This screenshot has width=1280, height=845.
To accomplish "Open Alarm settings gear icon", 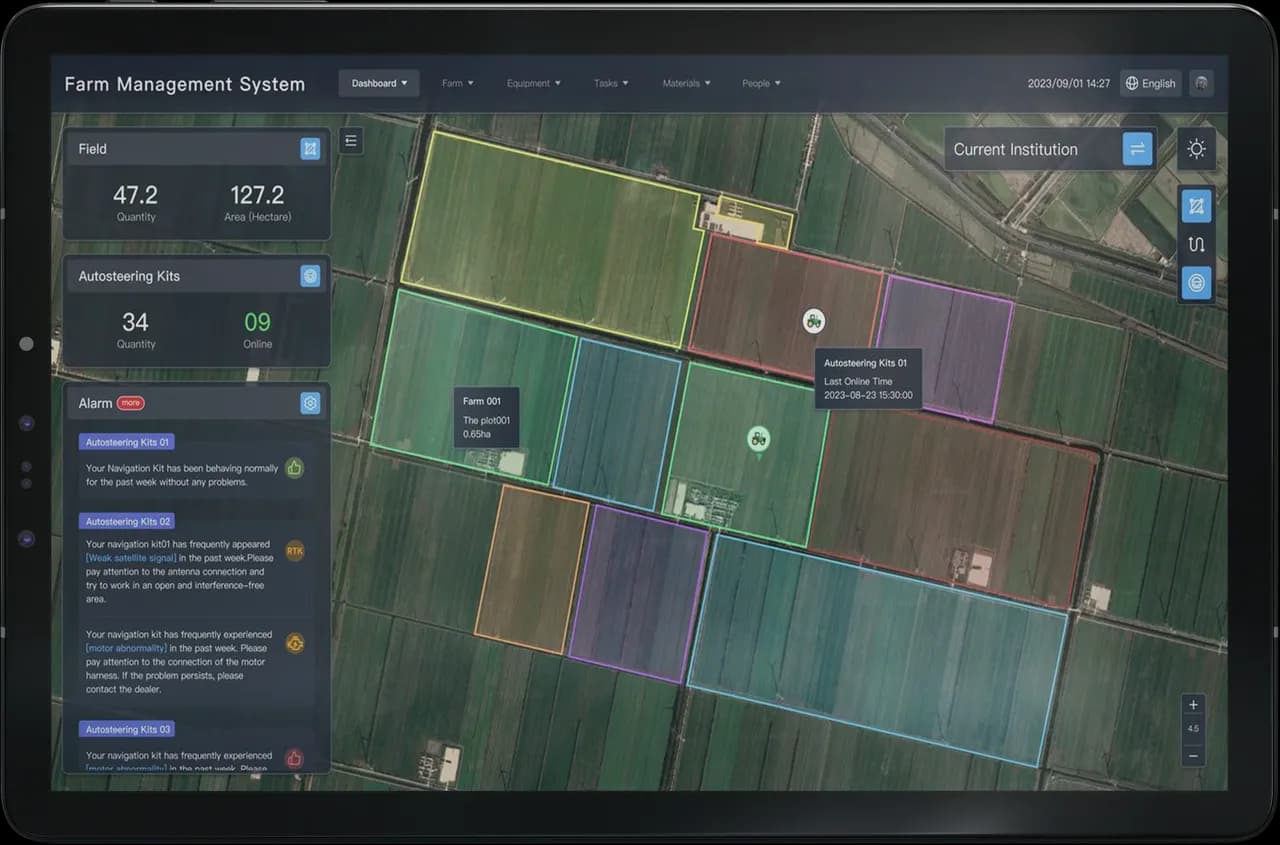I will tap(311, 403).
